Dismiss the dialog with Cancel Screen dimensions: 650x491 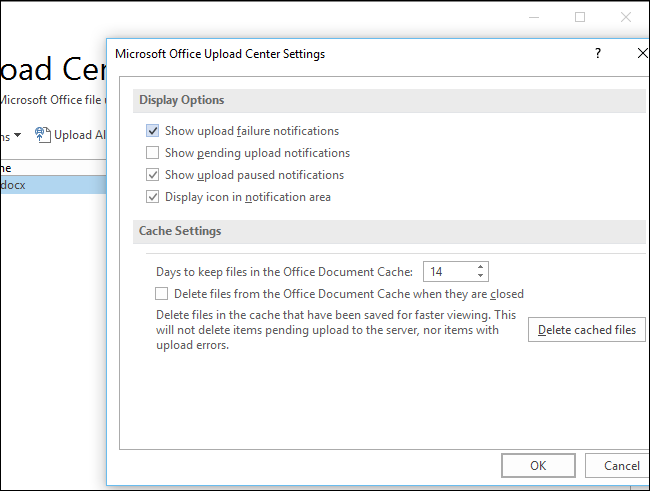620,465
